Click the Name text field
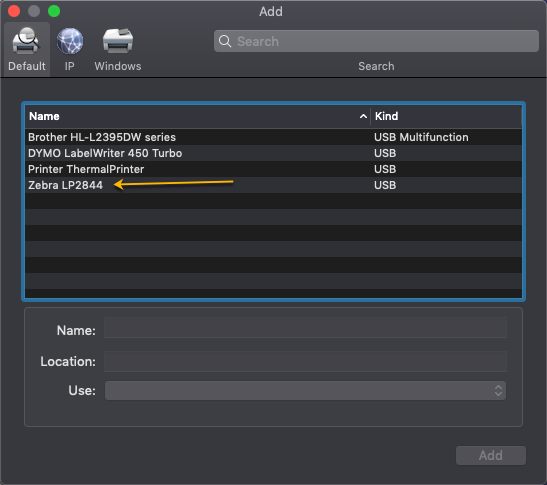547x485 pixels. pos(305,328)
